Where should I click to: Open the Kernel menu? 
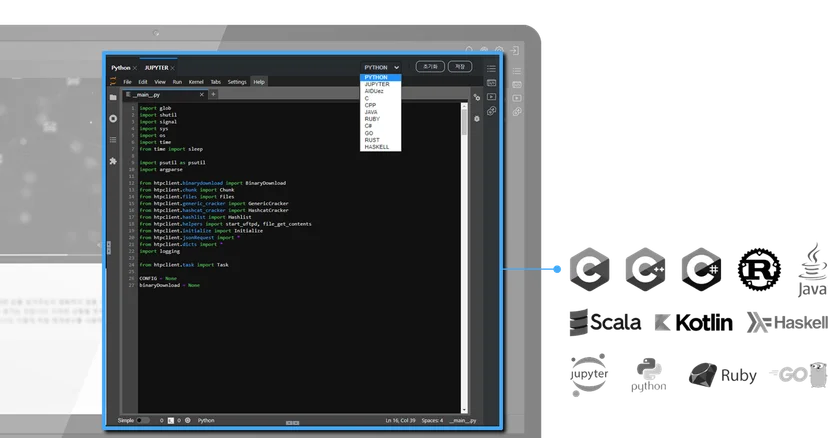point(196,82)
